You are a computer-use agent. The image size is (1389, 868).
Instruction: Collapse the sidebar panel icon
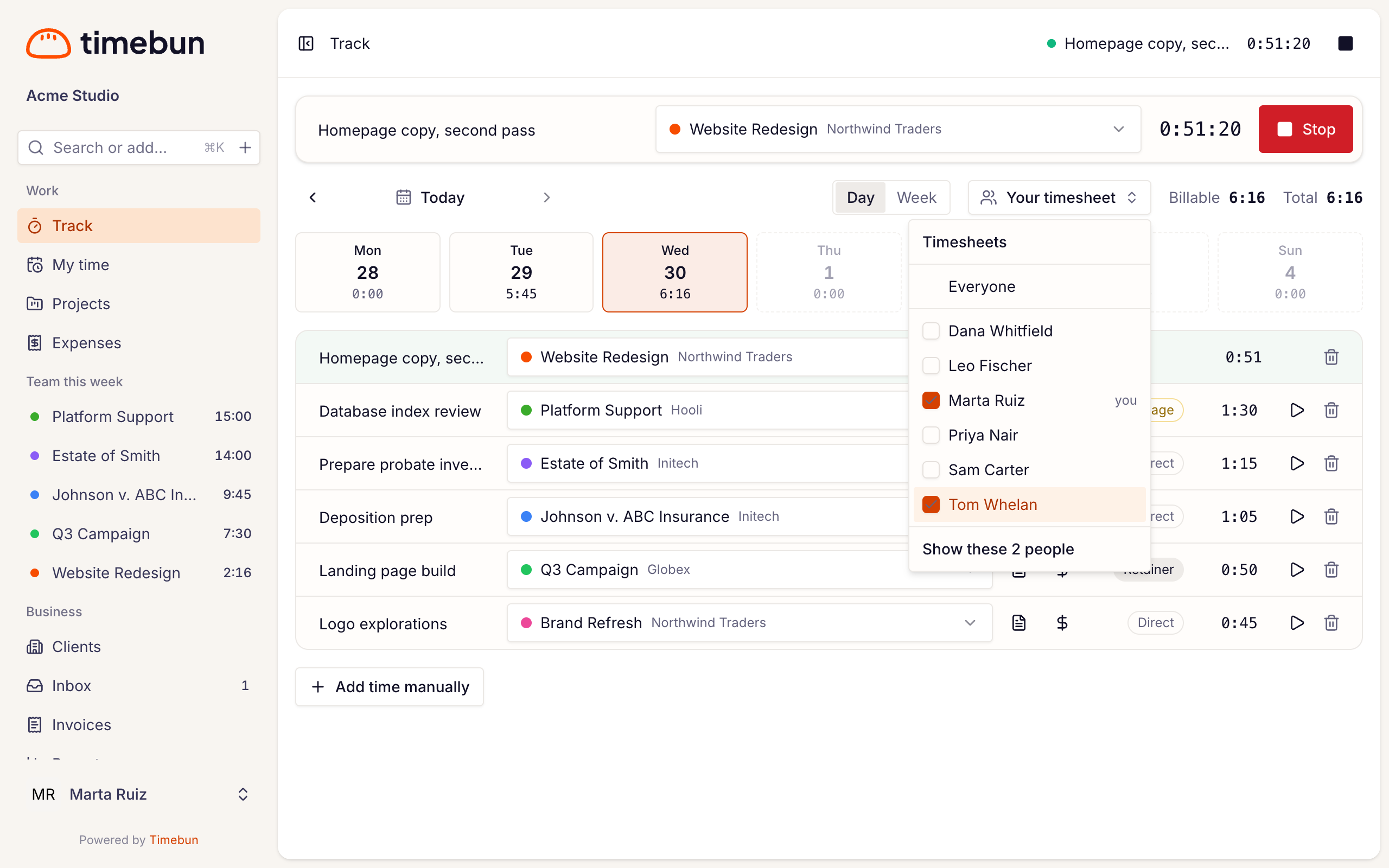[306, 43]
